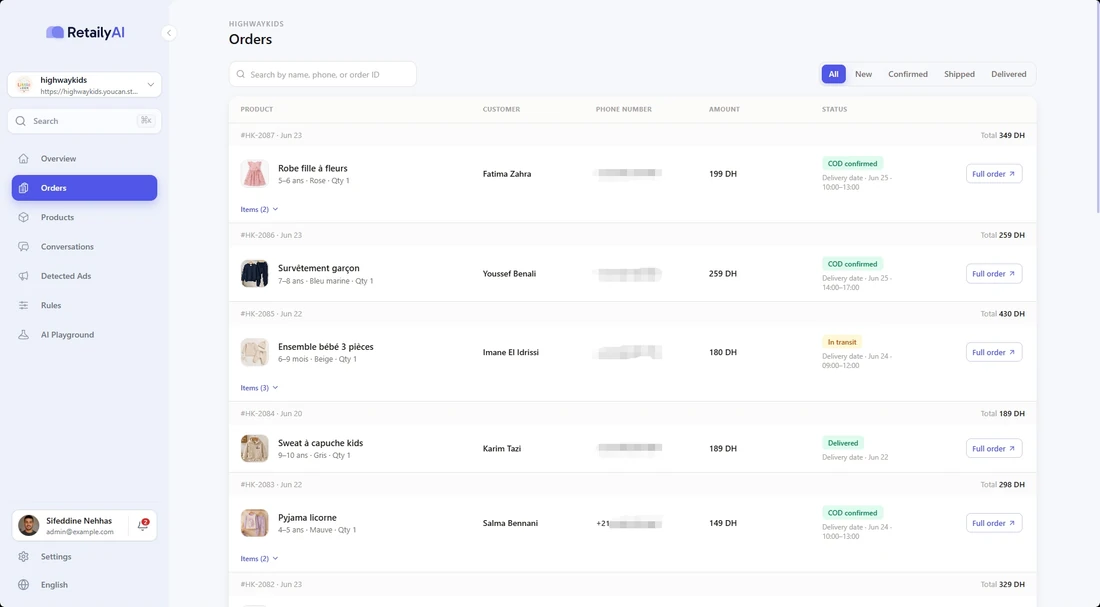Expand Items (2) under Pyjama licorne

(260, 559)
